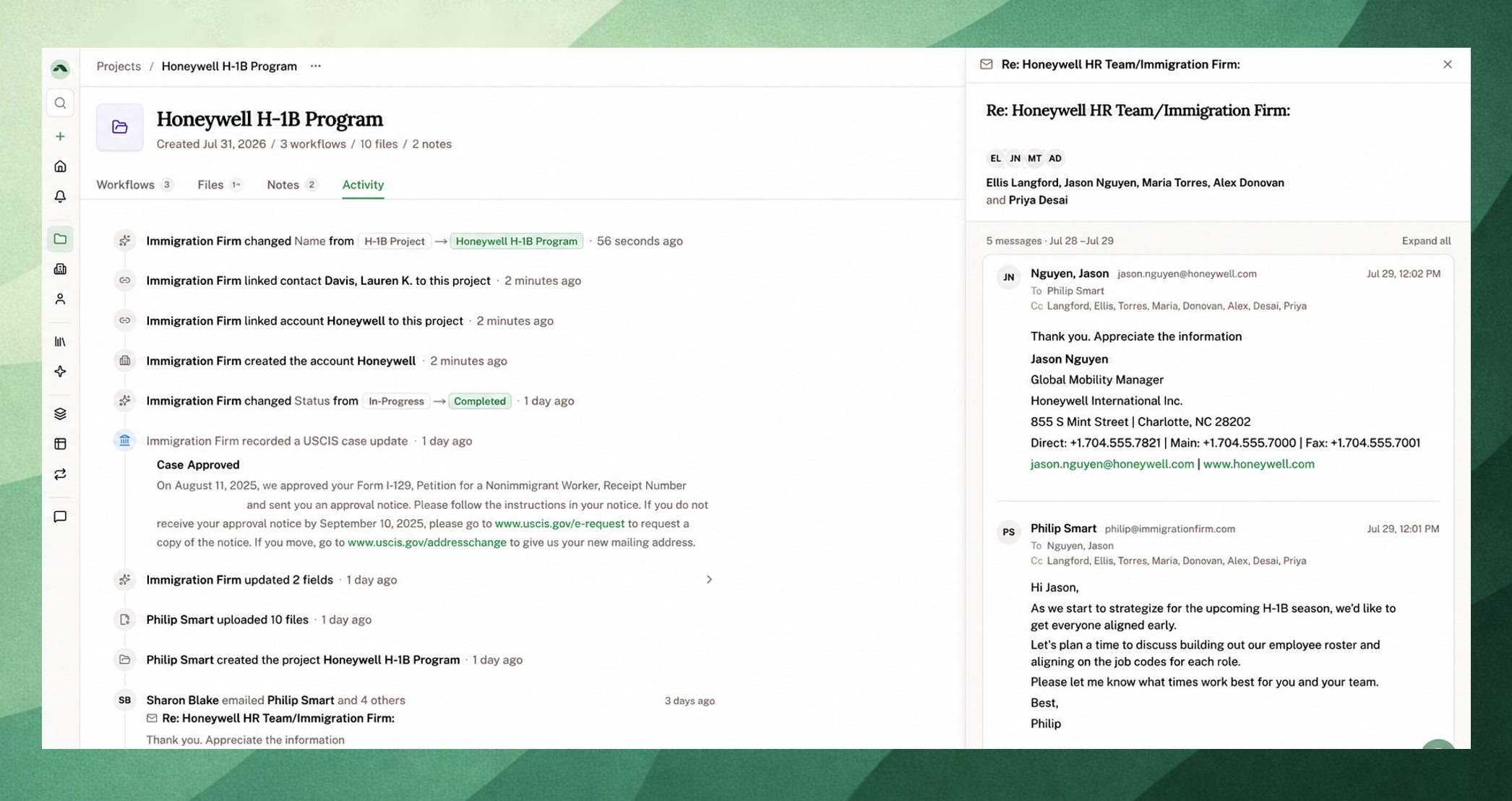Open the 'Re: Honeywell HR Team/Immigration Firm:' email in activity
The image size is (1512, 801).
pyautogui.click(x=278, y=718)
